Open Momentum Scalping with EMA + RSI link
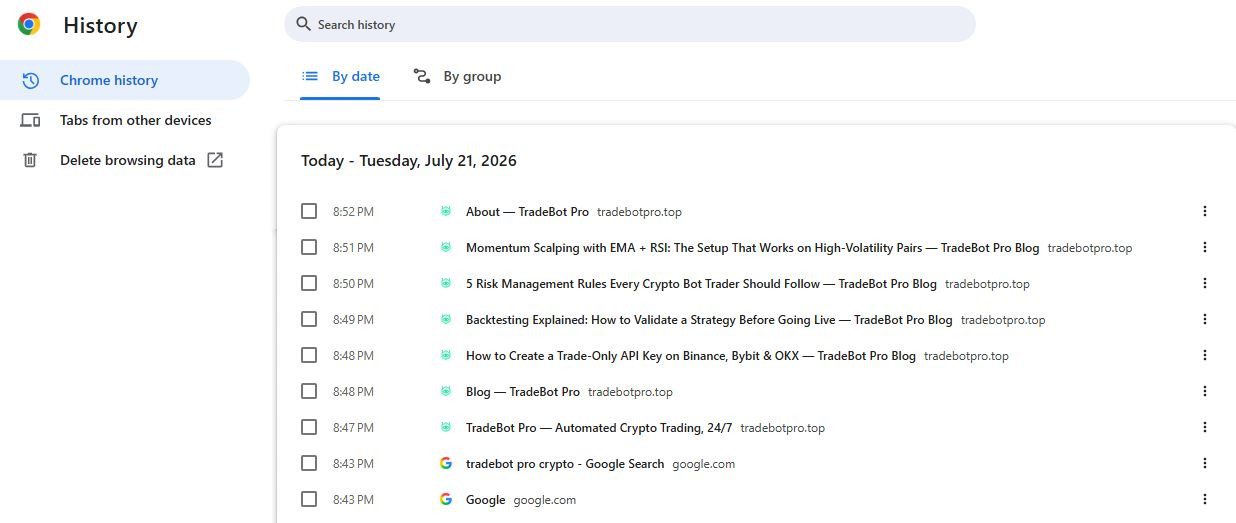1236x523 pixels. tap(752, 247)
